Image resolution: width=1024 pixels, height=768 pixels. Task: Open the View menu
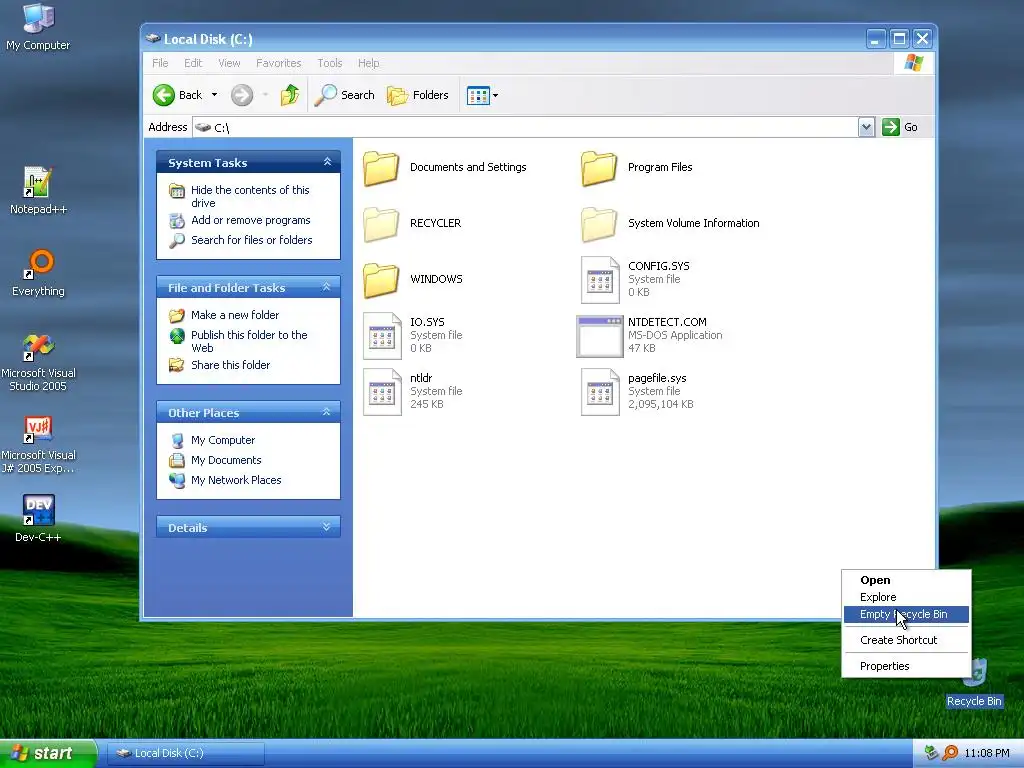(x=229, y=63)
